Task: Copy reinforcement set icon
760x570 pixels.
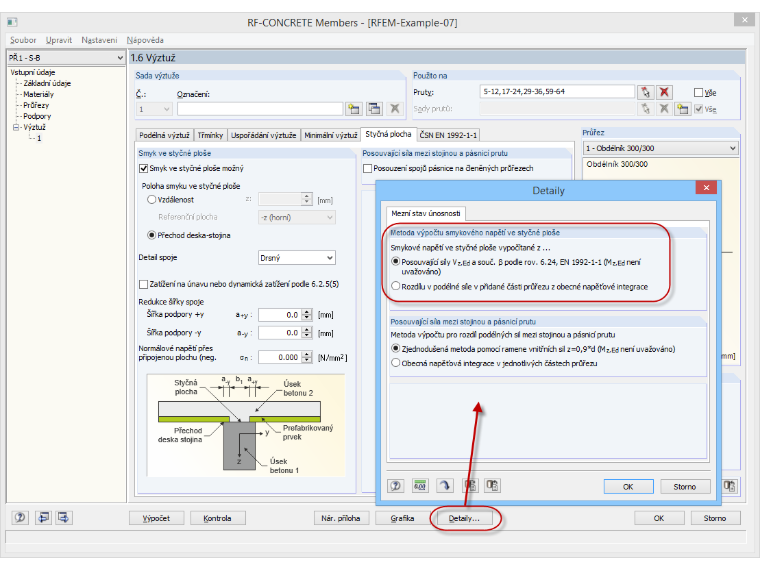Action: [374, 109]
